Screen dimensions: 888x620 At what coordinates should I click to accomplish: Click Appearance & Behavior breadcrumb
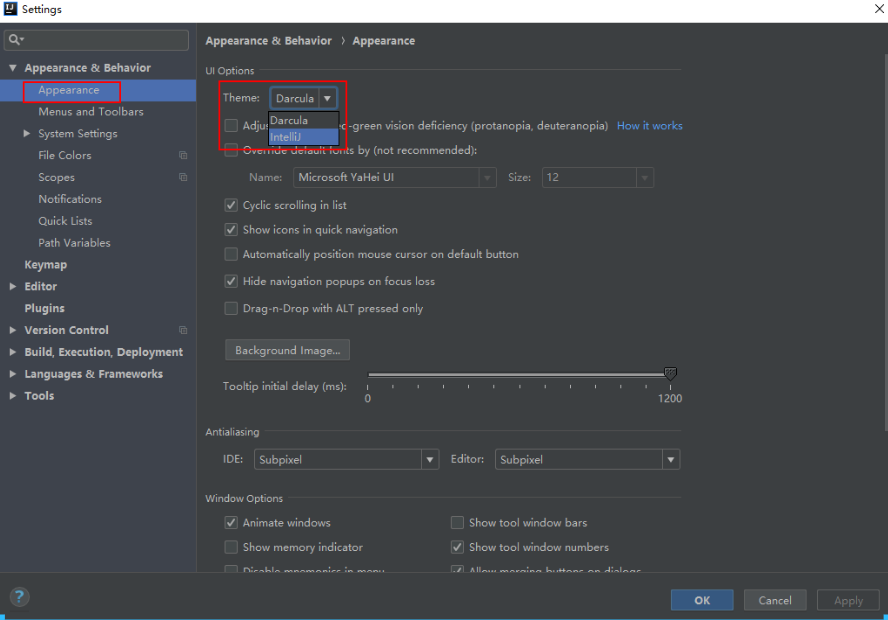(268, 41)
